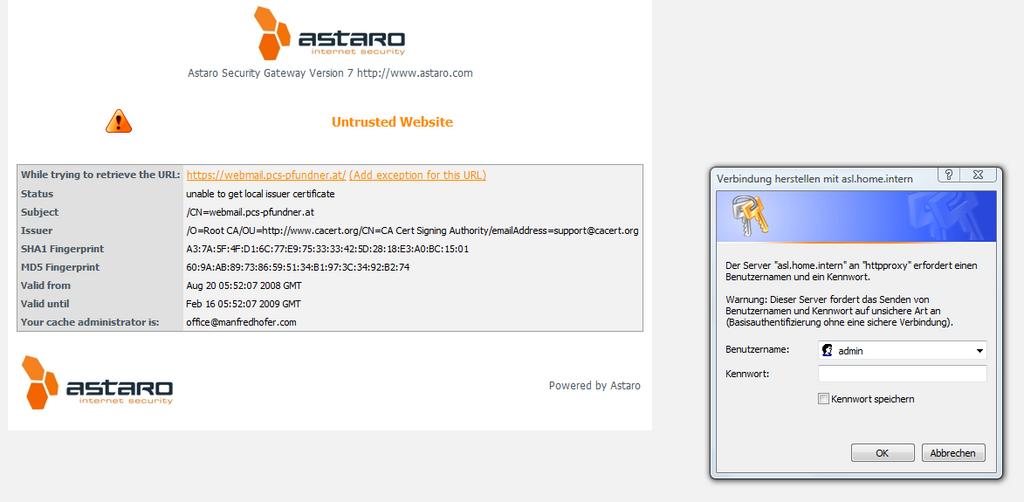Click the Valid from date Aug 20 2008

[x=244, y=285]
